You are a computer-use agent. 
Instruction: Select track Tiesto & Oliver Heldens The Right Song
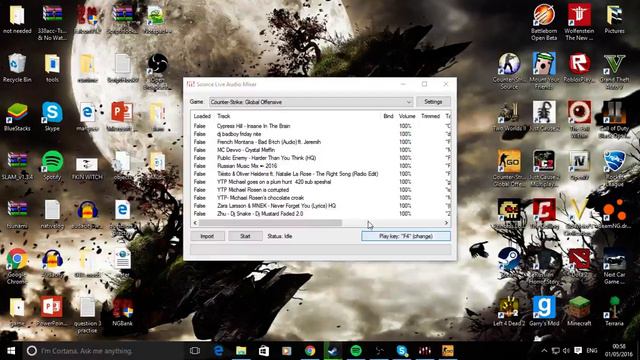coord(298,174)
